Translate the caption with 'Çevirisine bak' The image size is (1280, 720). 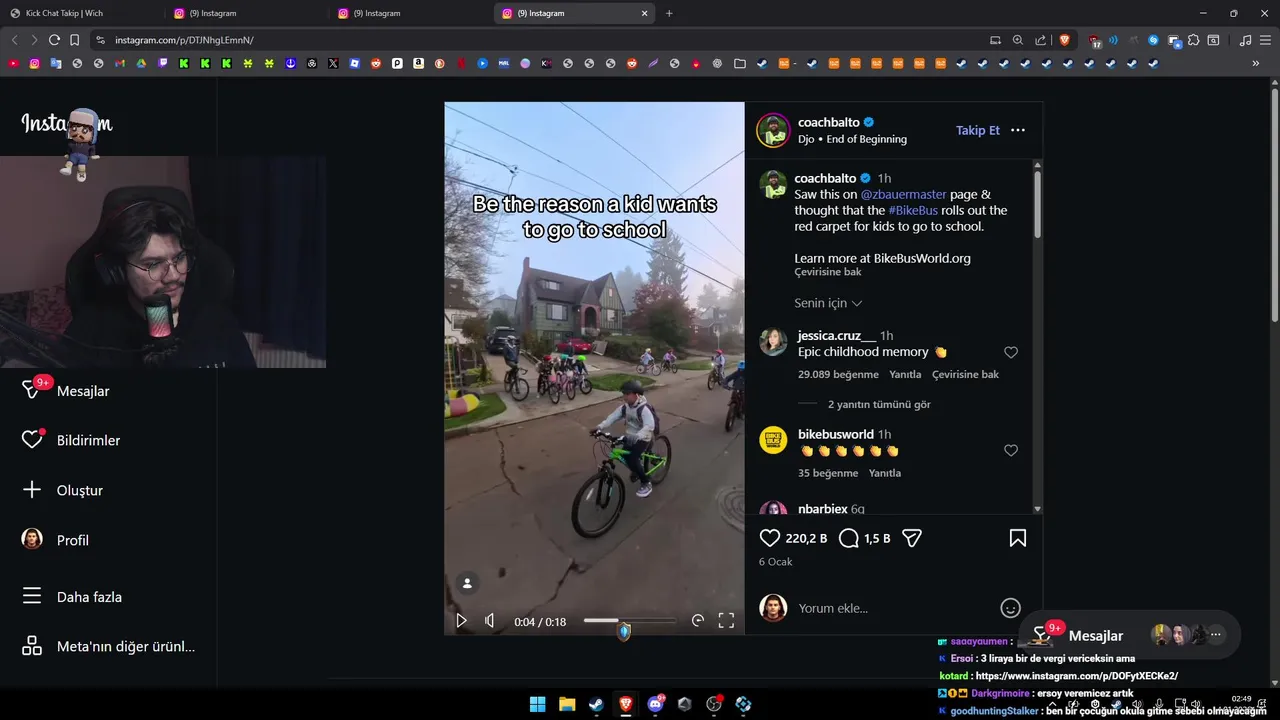(828, 272)
